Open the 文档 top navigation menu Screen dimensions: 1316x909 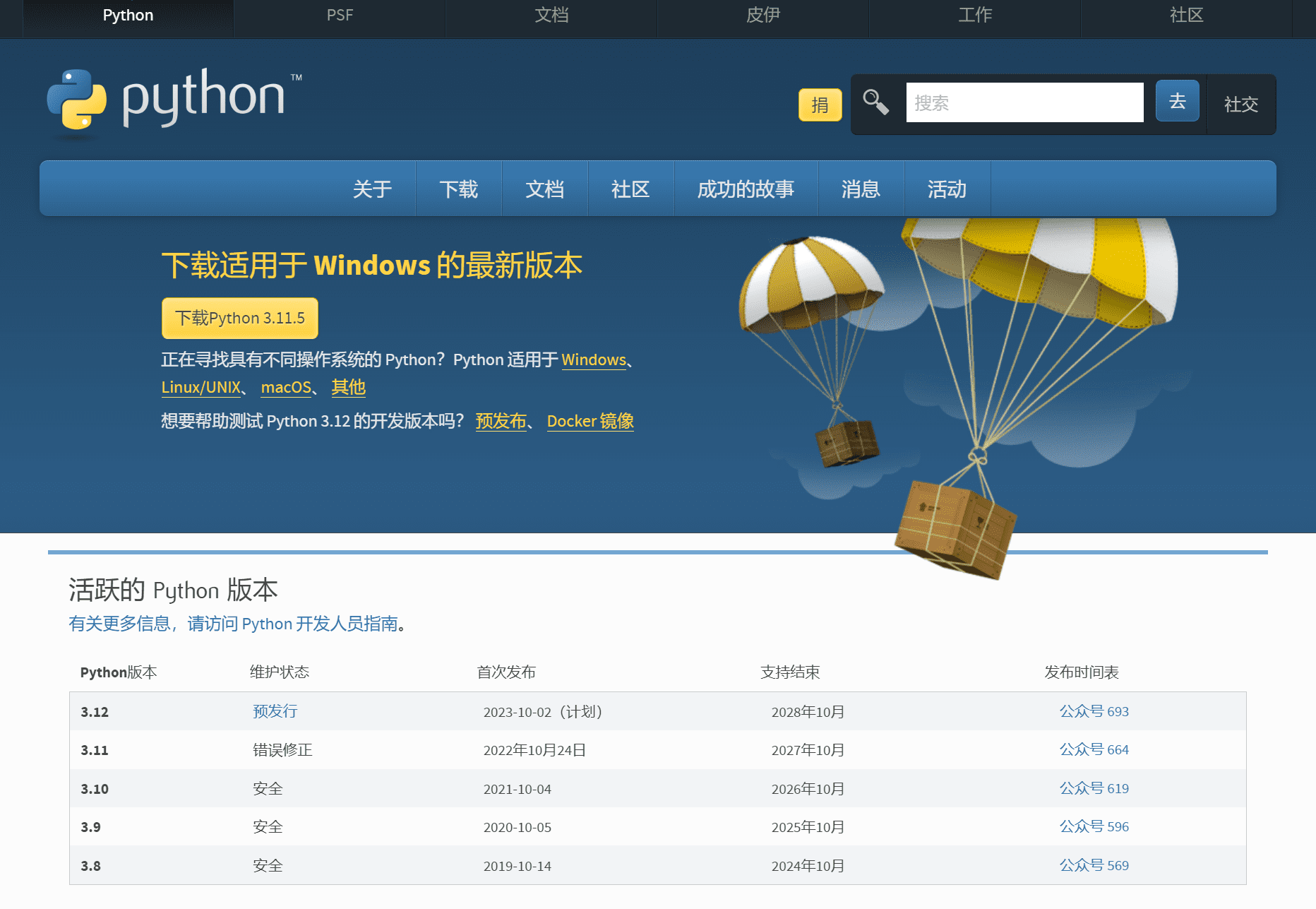tap(551, 15)
